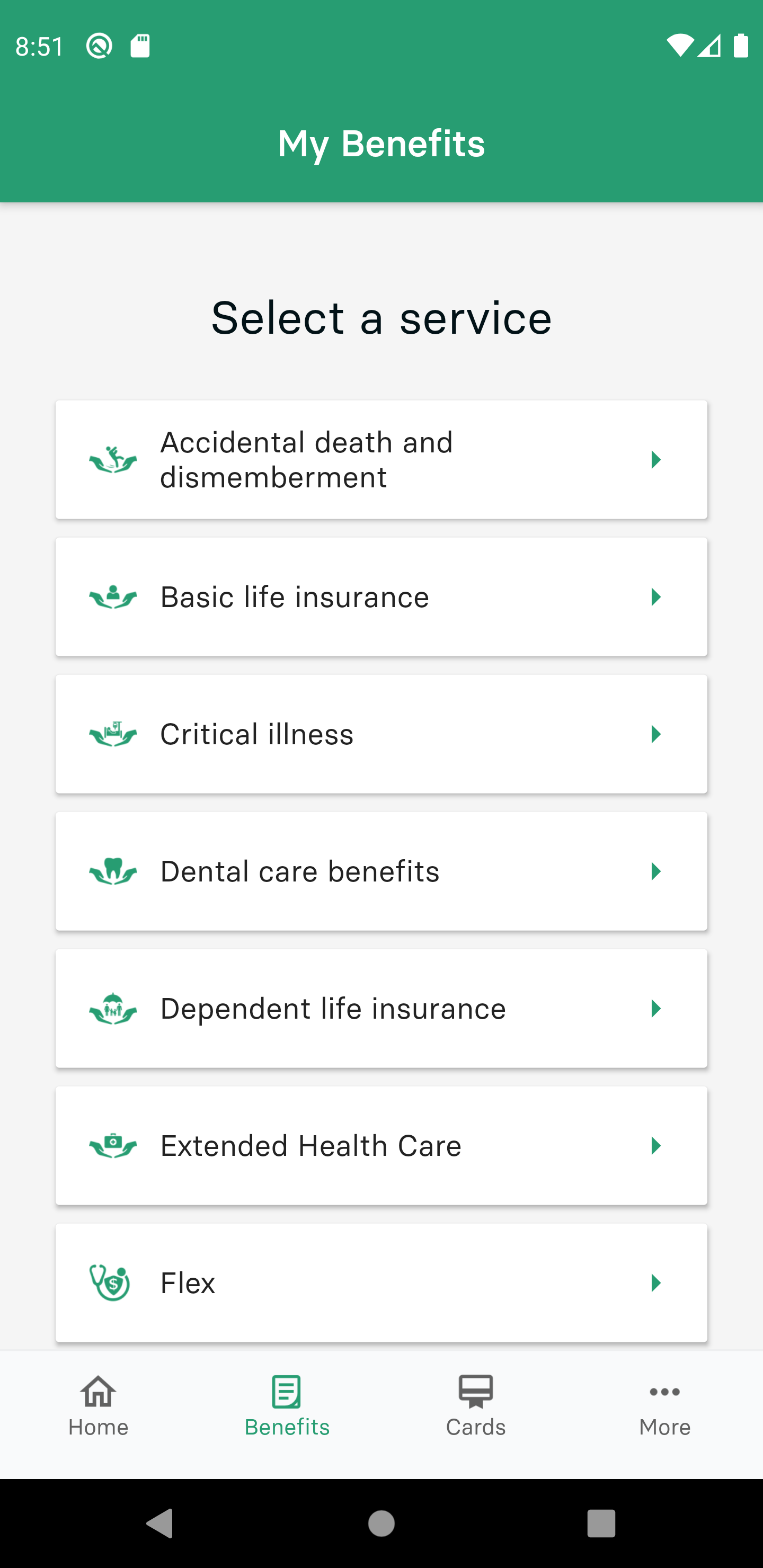Screen dimensions: 763x1568
Task: Tap the Dependent life insurance family icon
Action: [113, 1009]
